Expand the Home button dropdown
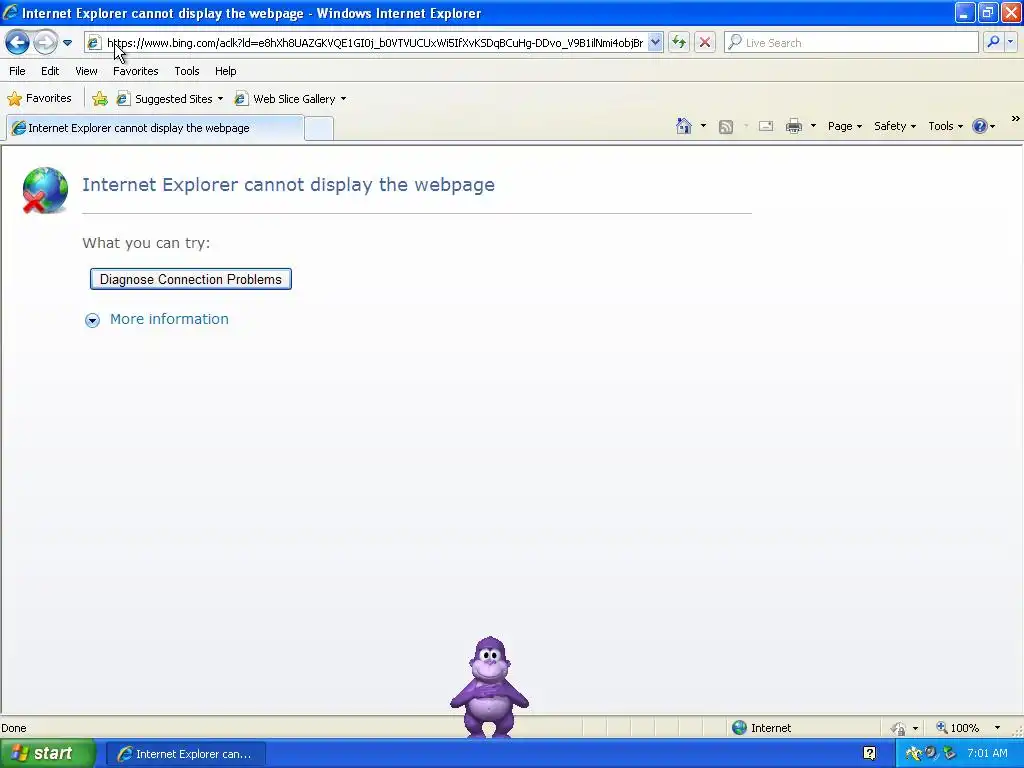 coord(703,126)
